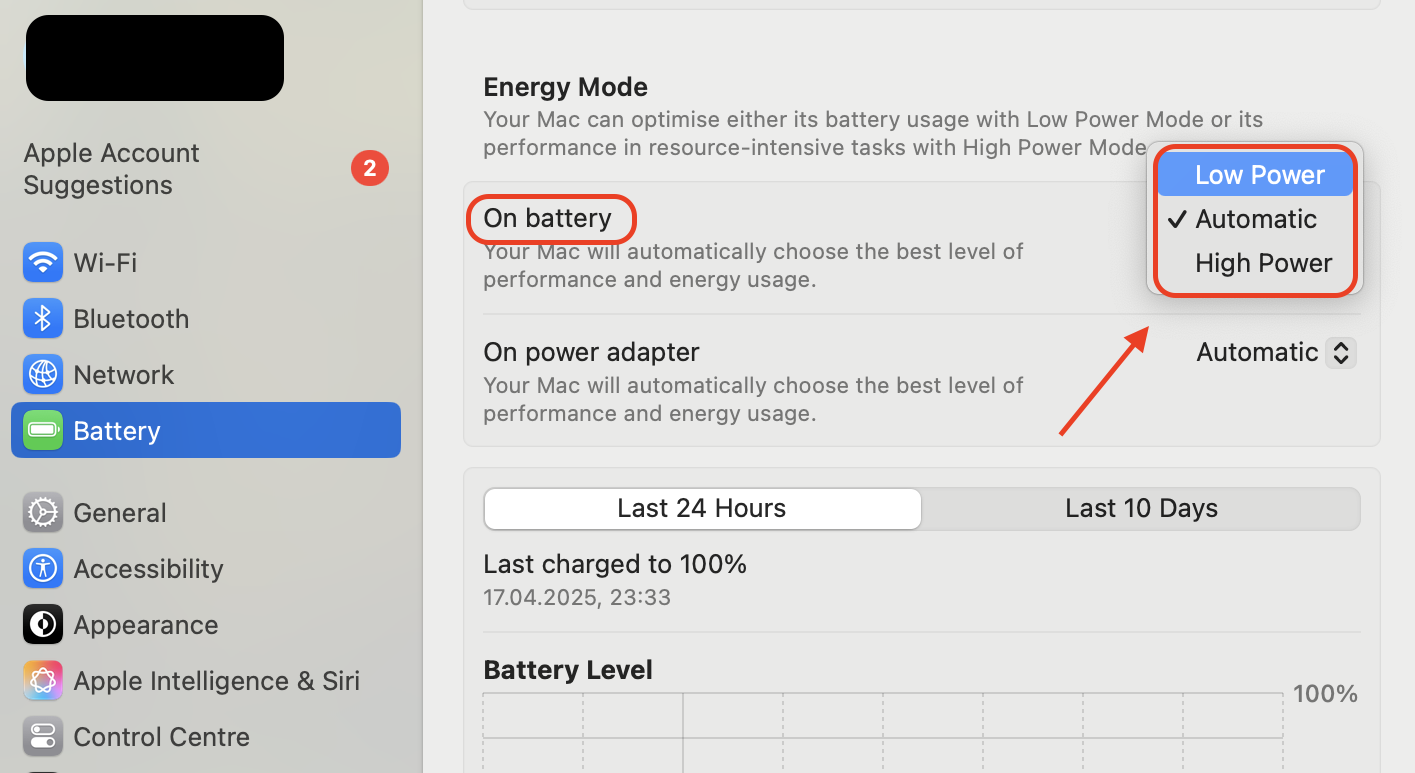
Task: Select the Last 24 Hours tab
Action: click(702, 508)
